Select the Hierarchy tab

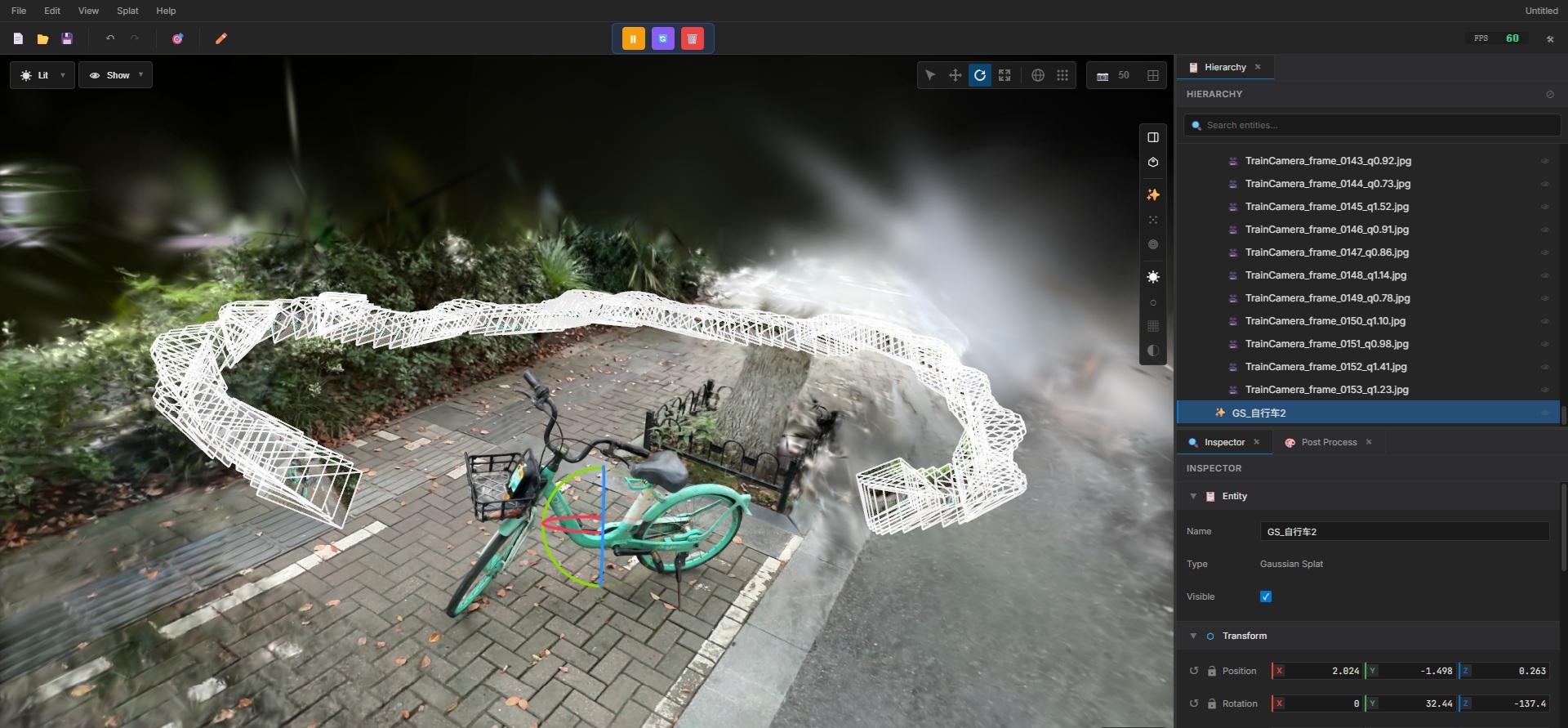click(1225, 67)
